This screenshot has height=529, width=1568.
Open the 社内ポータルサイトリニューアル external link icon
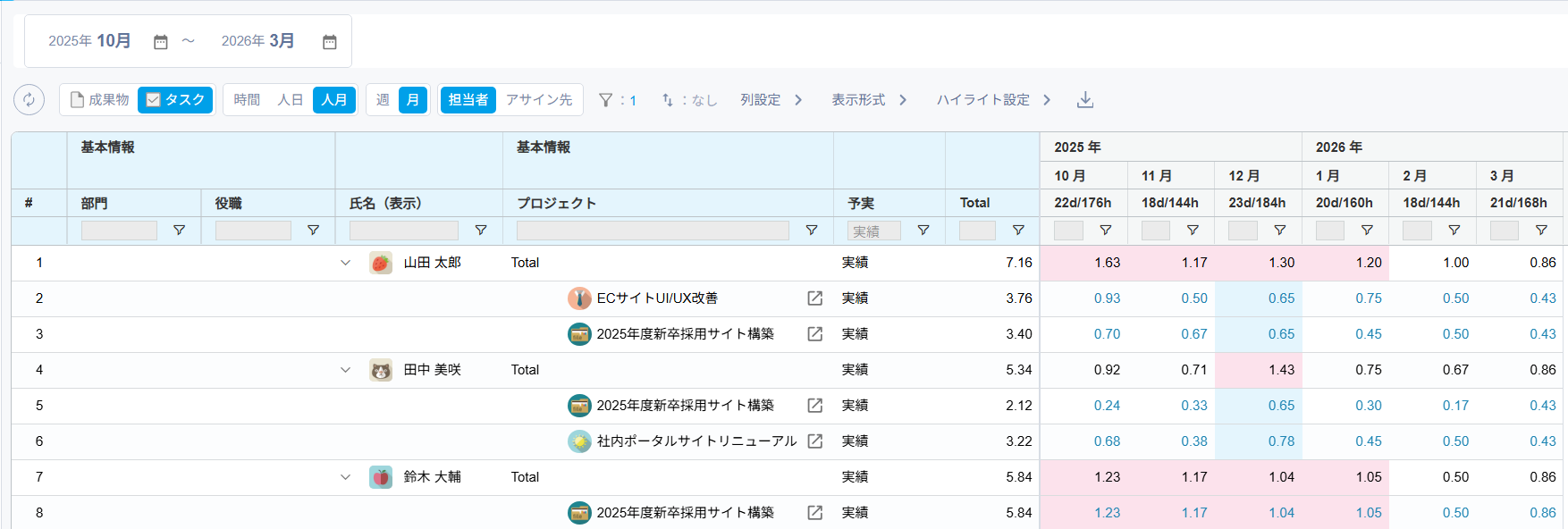pyautogui.click(x=814, y=441)
